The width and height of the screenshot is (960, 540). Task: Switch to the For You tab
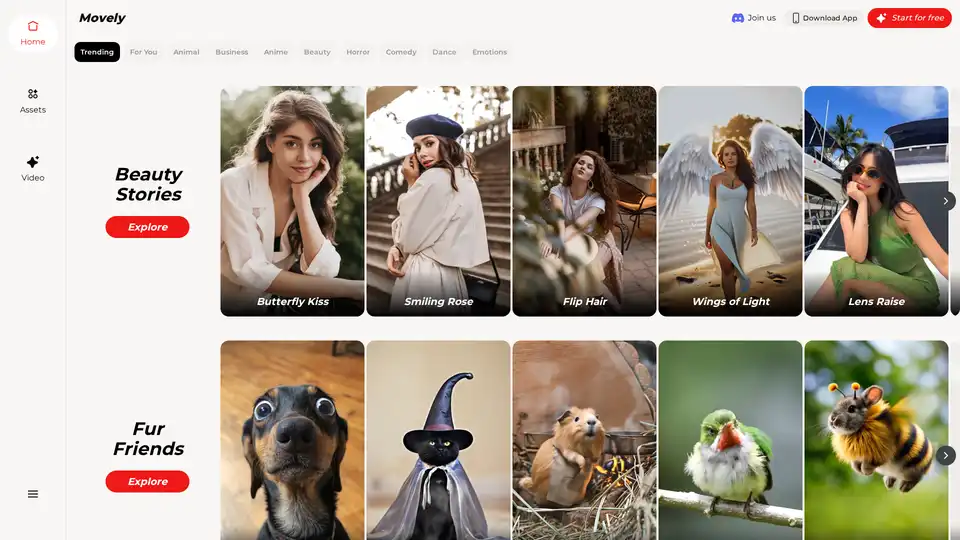[143, 52]
